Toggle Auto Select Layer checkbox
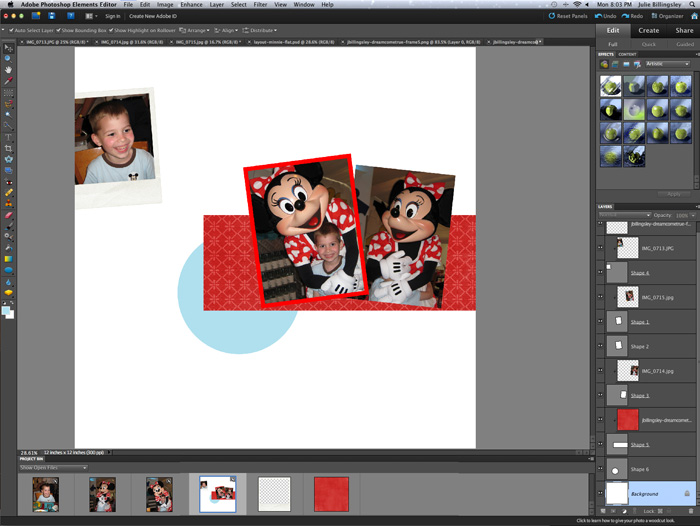 click(x=12, y=30)
